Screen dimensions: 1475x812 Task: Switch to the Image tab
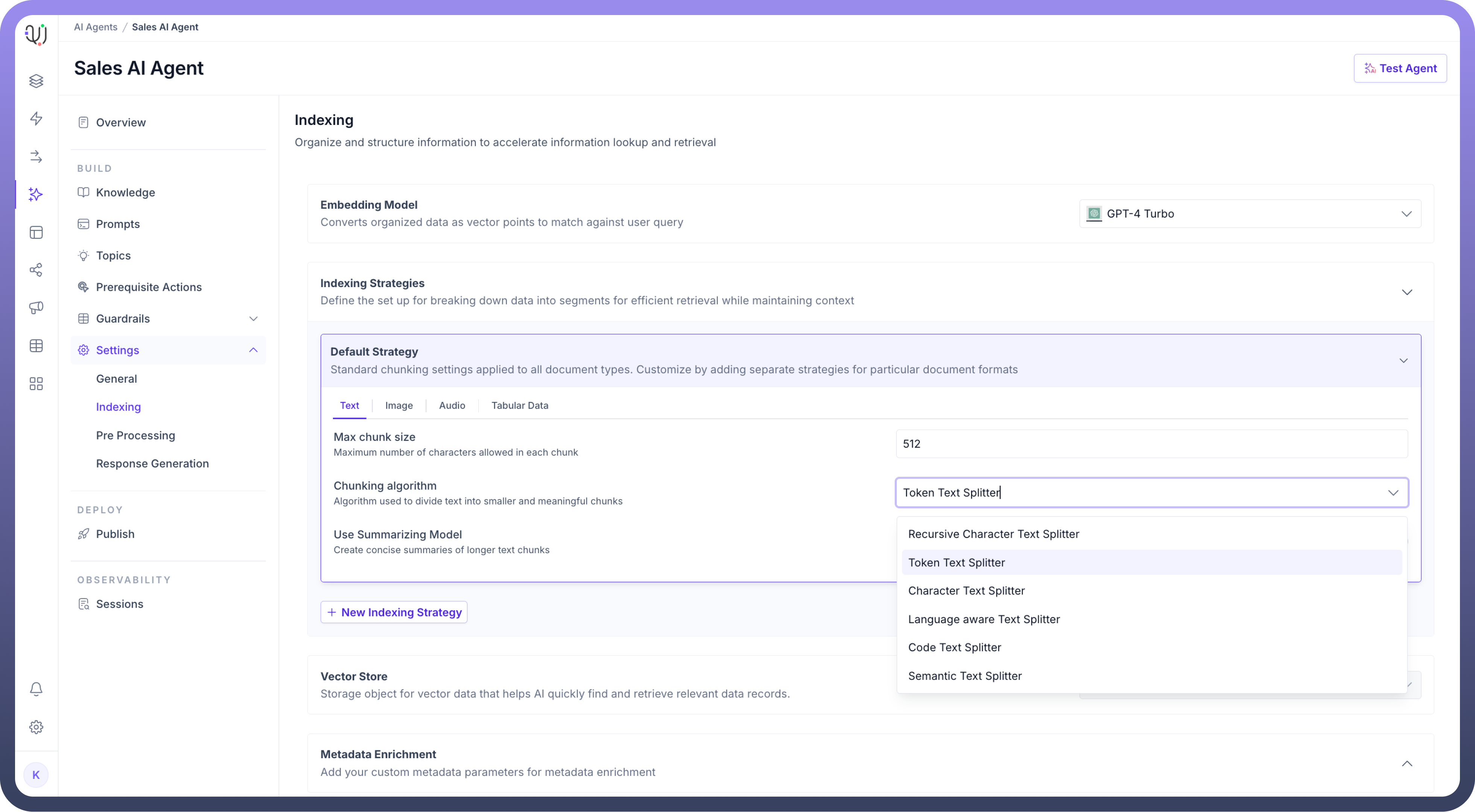click(x=398, y=405)
